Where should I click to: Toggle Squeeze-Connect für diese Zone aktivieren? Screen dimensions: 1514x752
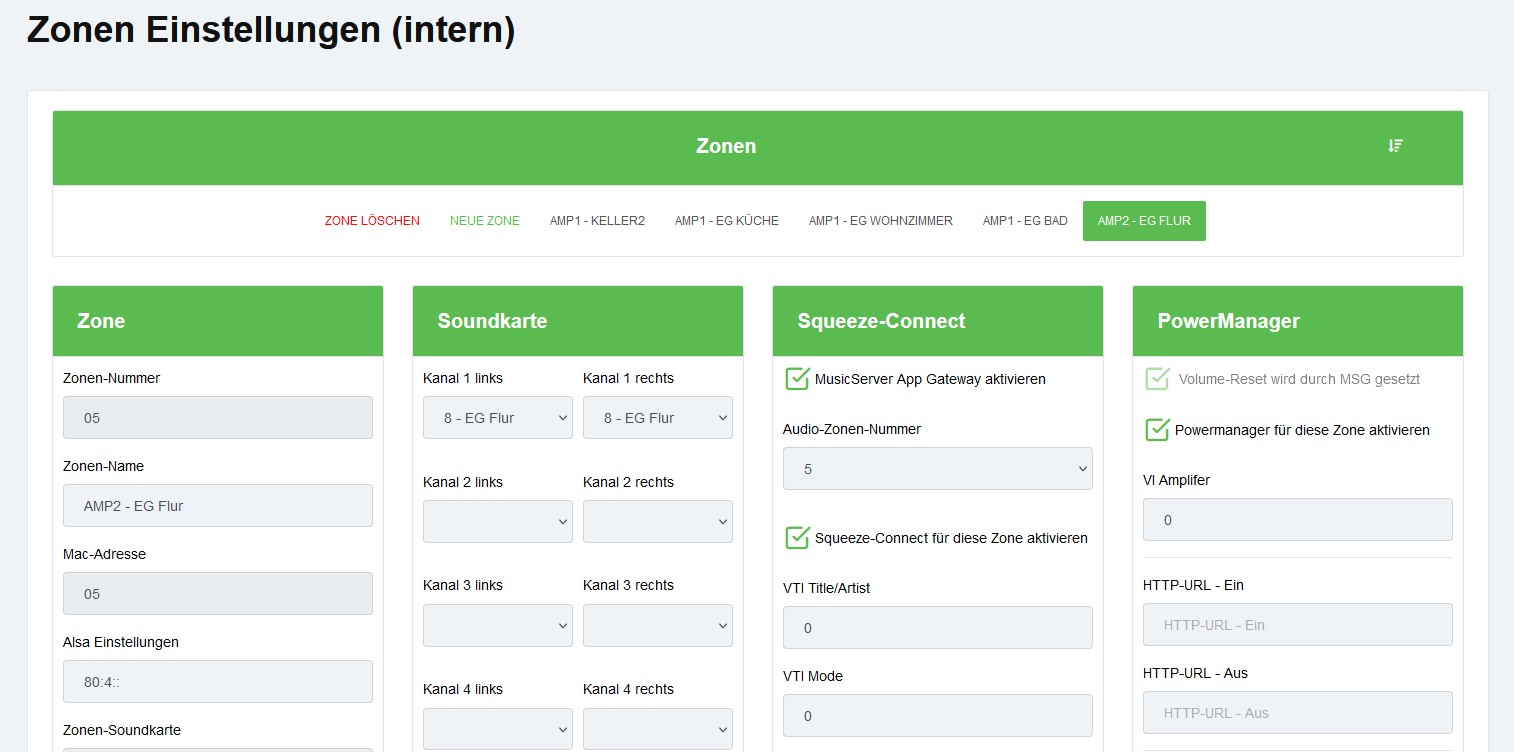point(797,538)
